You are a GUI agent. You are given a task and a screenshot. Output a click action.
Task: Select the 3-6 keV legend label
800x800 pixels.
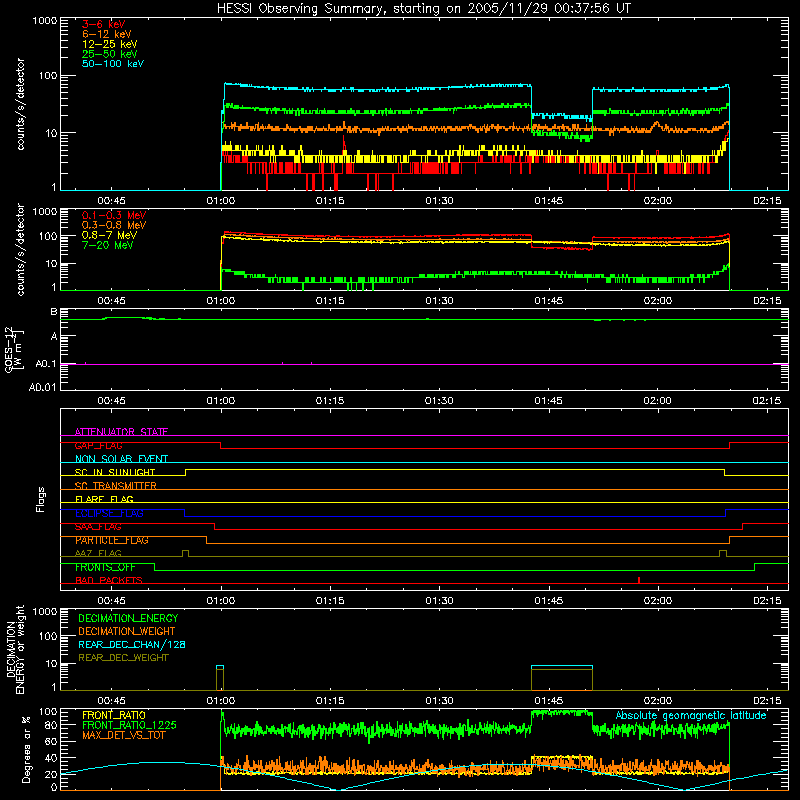[x=103, y=24]
